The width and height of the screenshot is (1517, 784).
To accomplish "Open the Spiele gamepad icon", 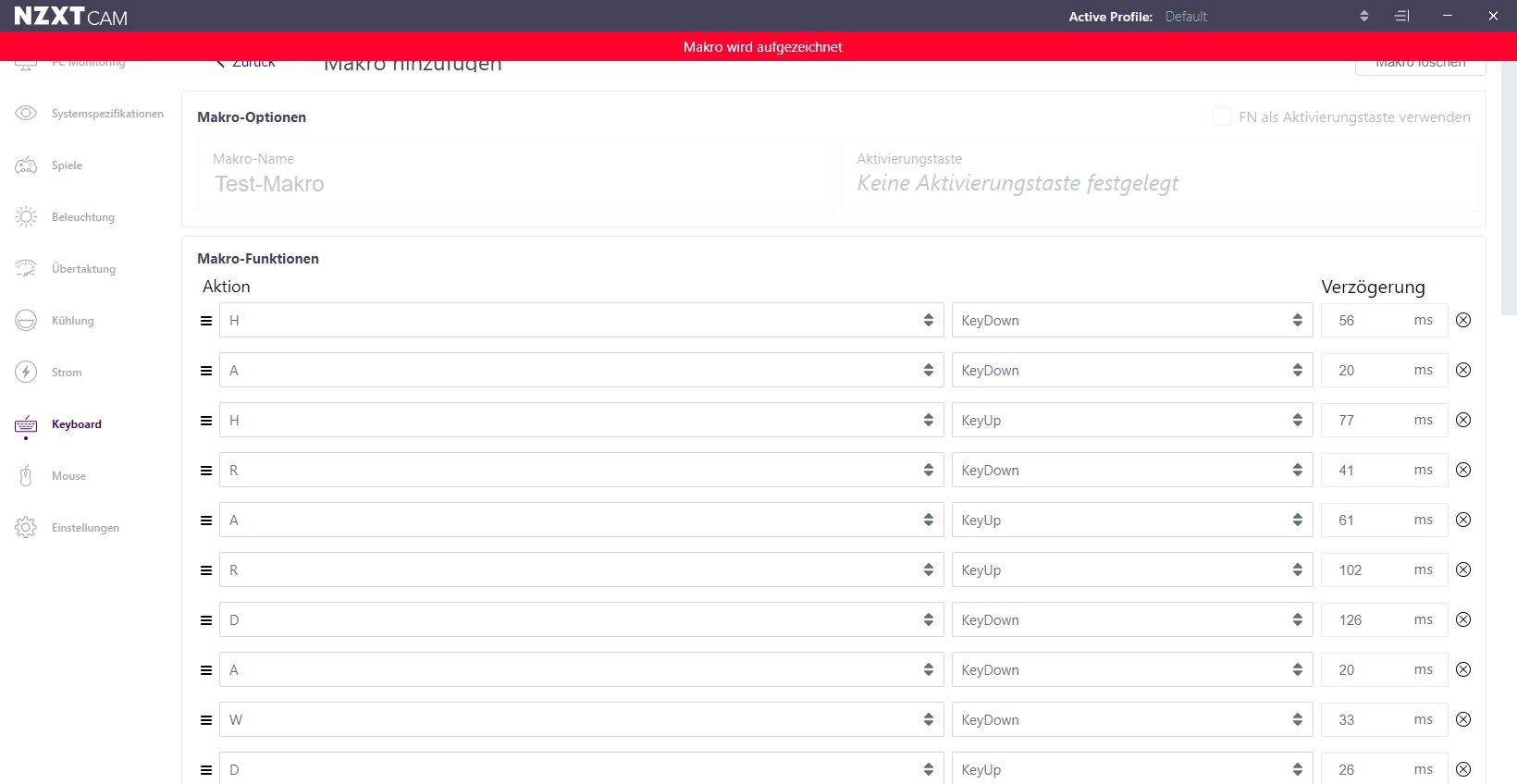I will 26,165.
